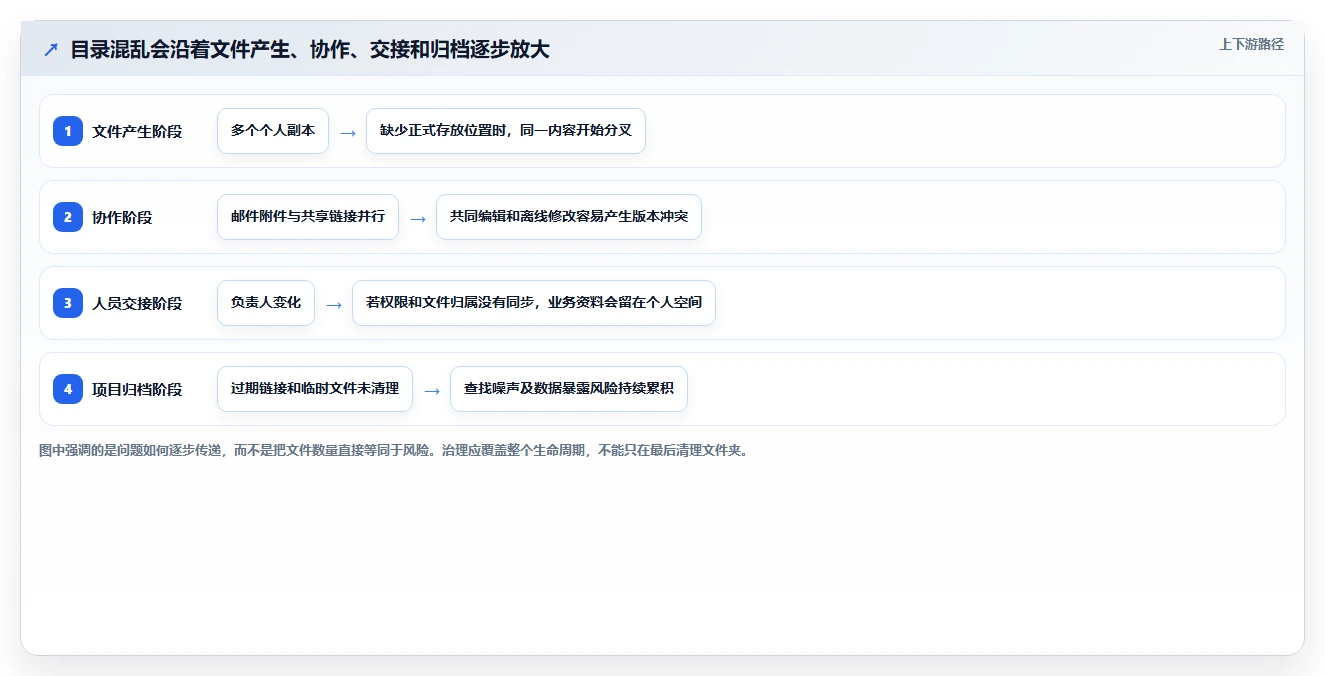This screenshot has height=676, width=1325.
Task: Click the footnote starting with 图中强调的是问题如何逐步传递
Action: 394,450
